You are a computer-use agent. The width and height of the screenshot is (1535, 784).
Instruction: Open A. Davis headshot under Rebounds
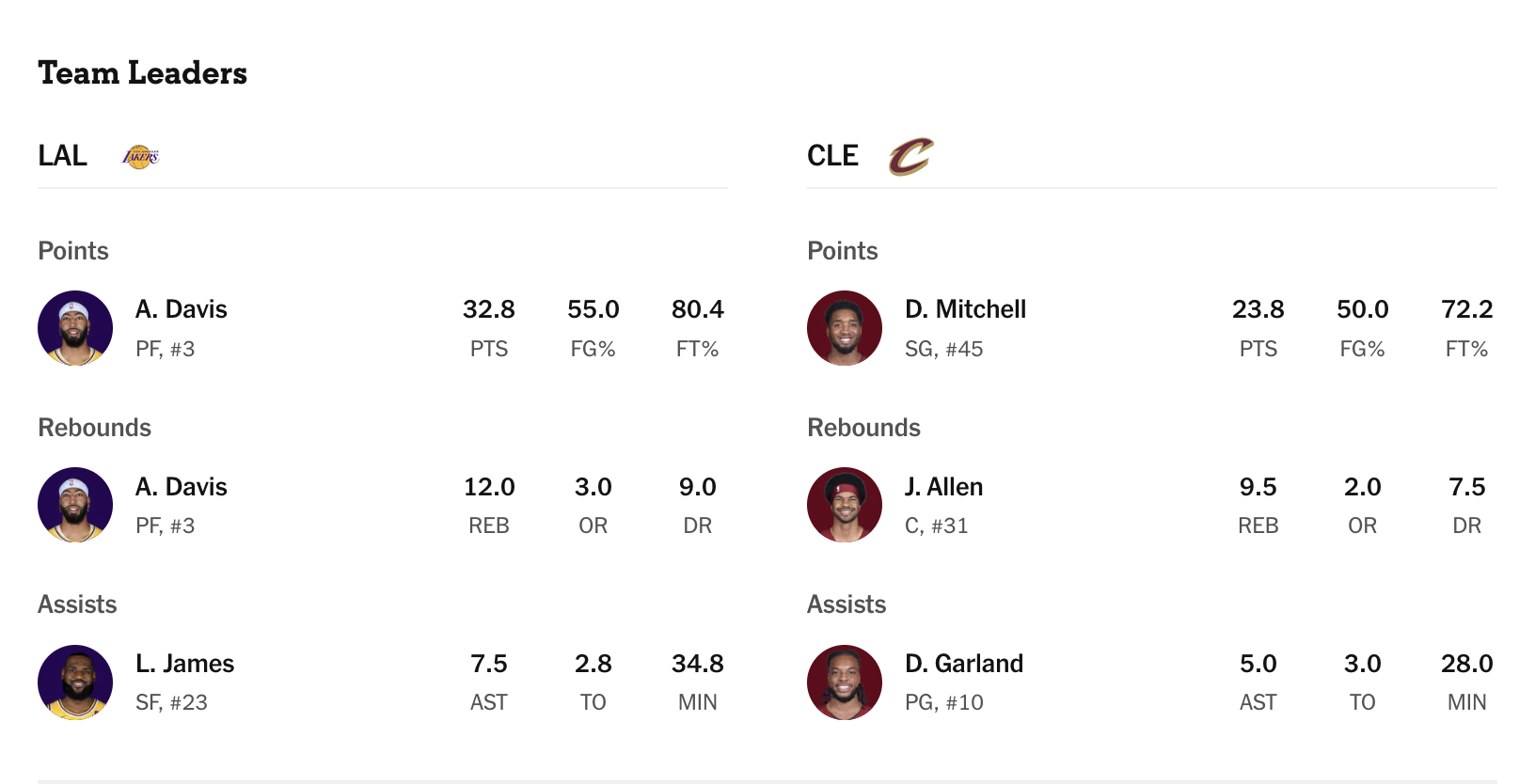click(x=75, y=505)
